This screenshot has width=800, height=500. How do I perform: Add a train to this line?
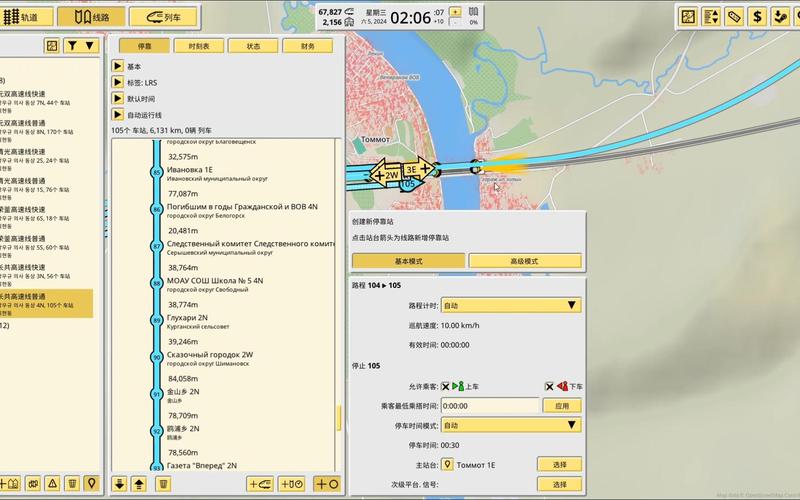260,484
